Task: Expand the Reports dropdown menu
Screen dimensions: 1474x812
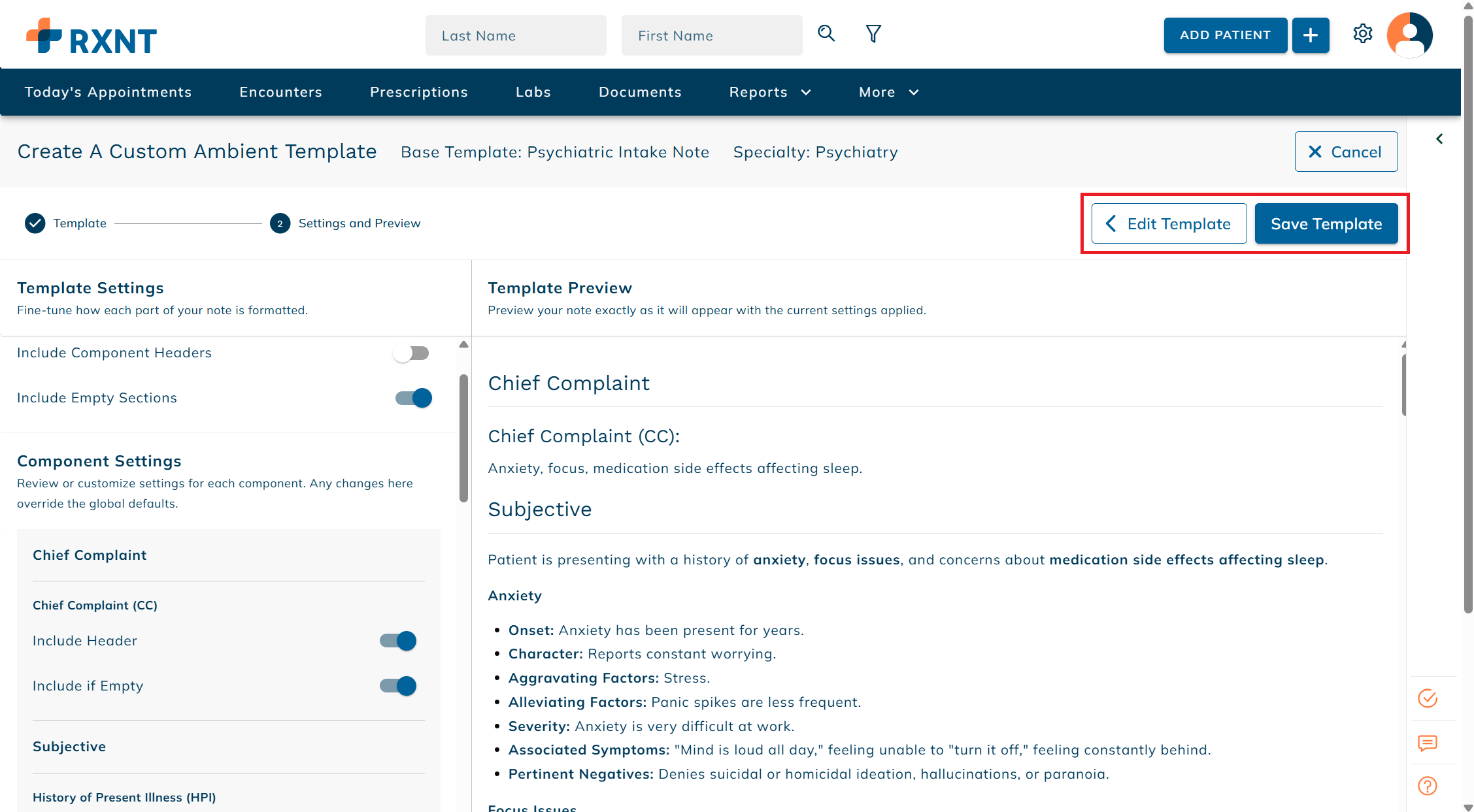Action: (x=769, y=92)
